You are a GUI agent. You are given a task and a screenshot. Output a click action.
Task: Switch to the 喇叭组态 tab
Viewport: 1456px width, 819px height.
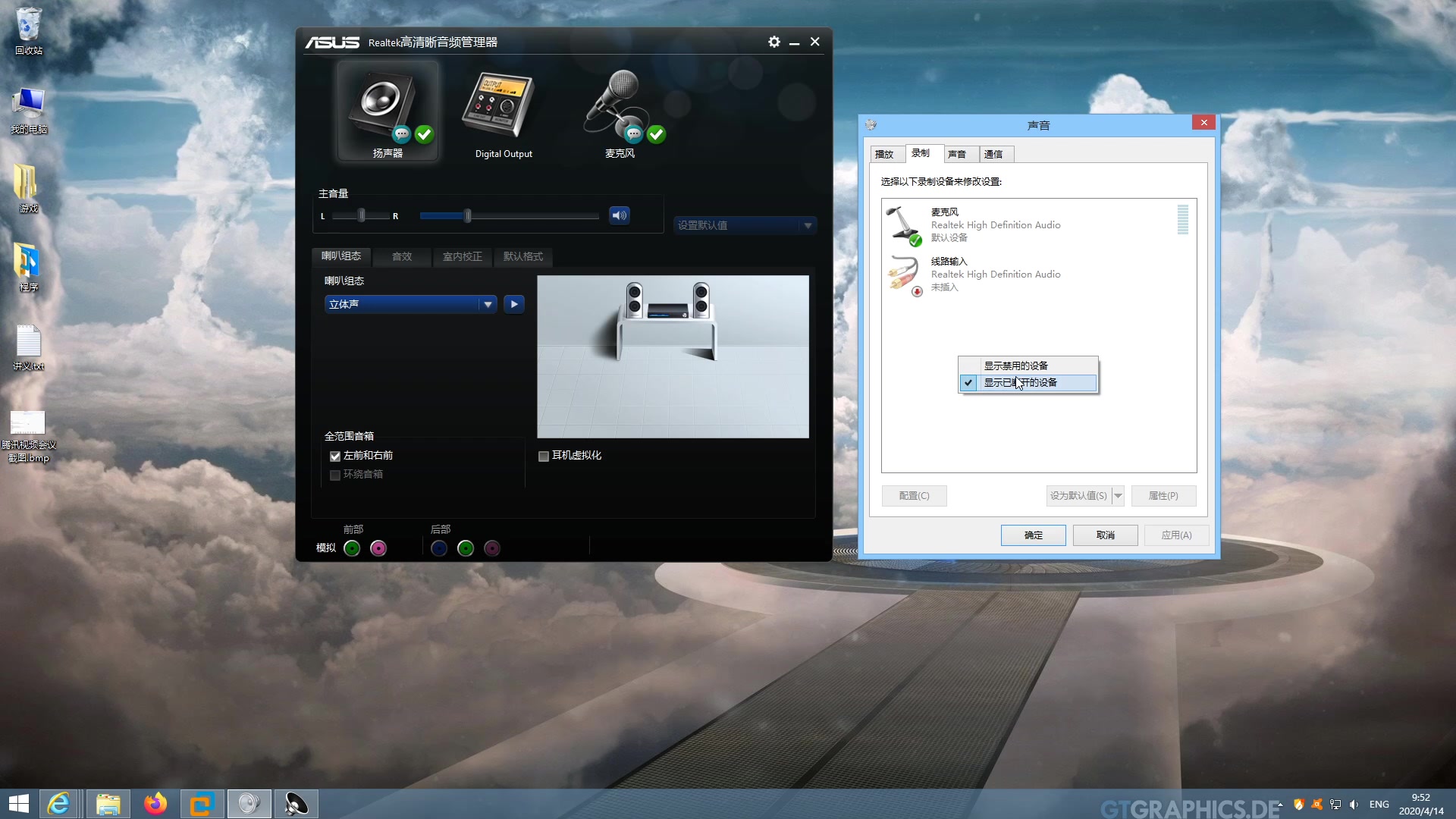point(340,256)
